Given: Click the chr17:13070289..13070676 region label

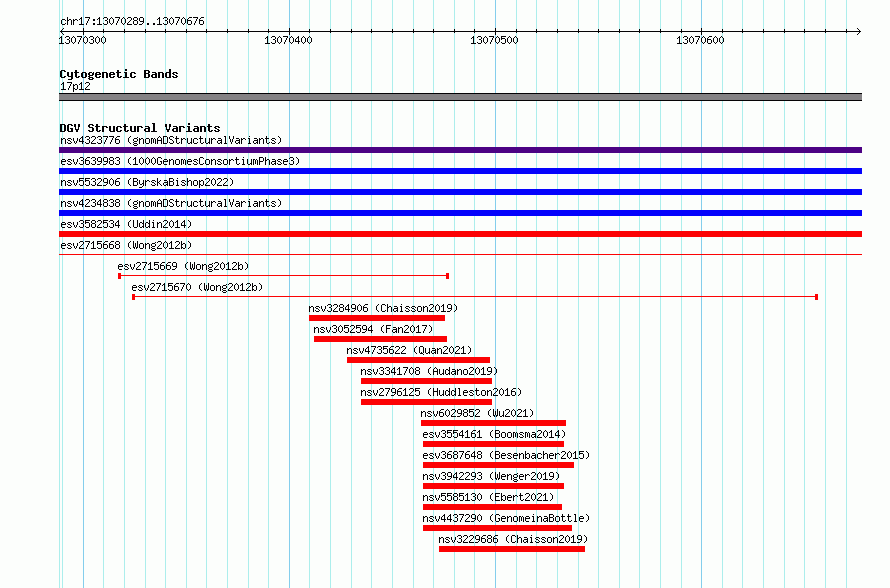Looking at the screenshot, I should click(132, 21).
